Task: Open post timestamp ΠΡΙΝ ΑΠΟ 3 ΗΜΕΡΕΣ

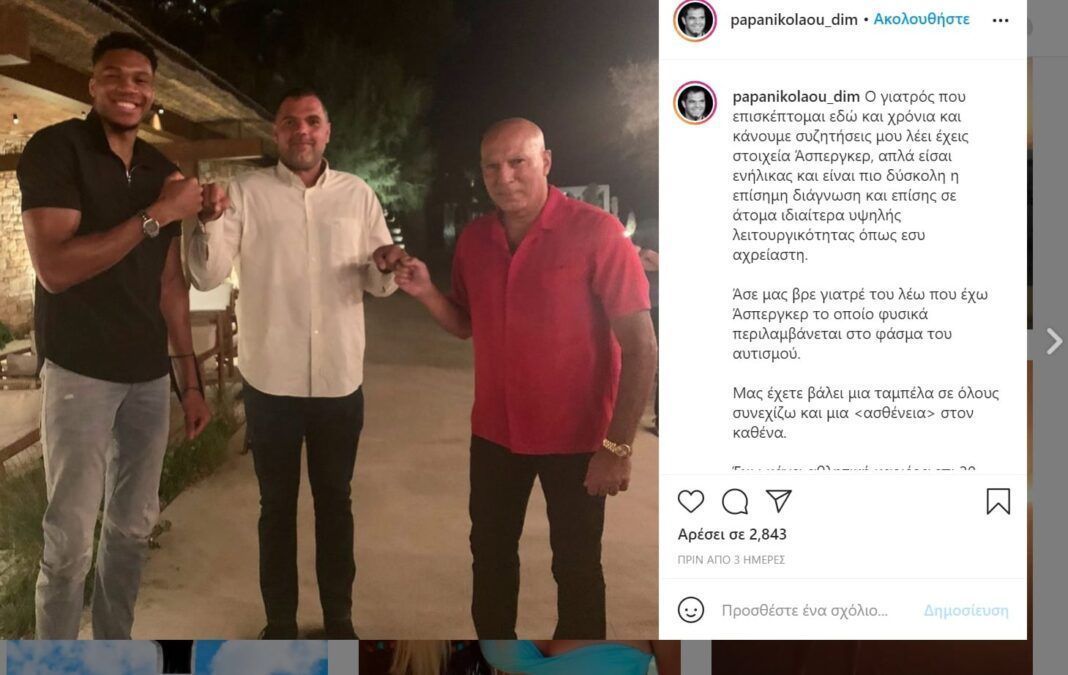Action: pos(732,560)
